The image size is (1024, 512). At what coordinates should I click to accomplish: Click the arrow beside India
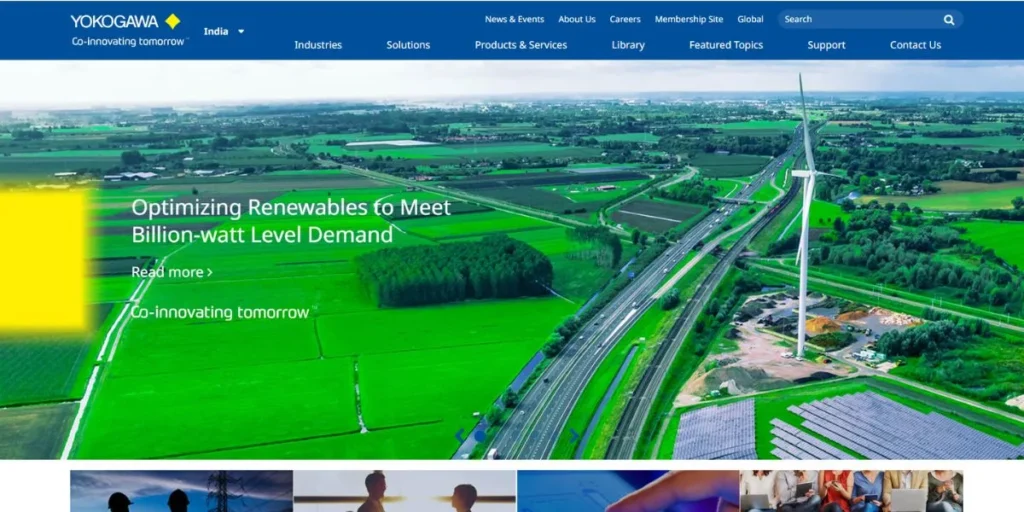[x=241, y=31]
